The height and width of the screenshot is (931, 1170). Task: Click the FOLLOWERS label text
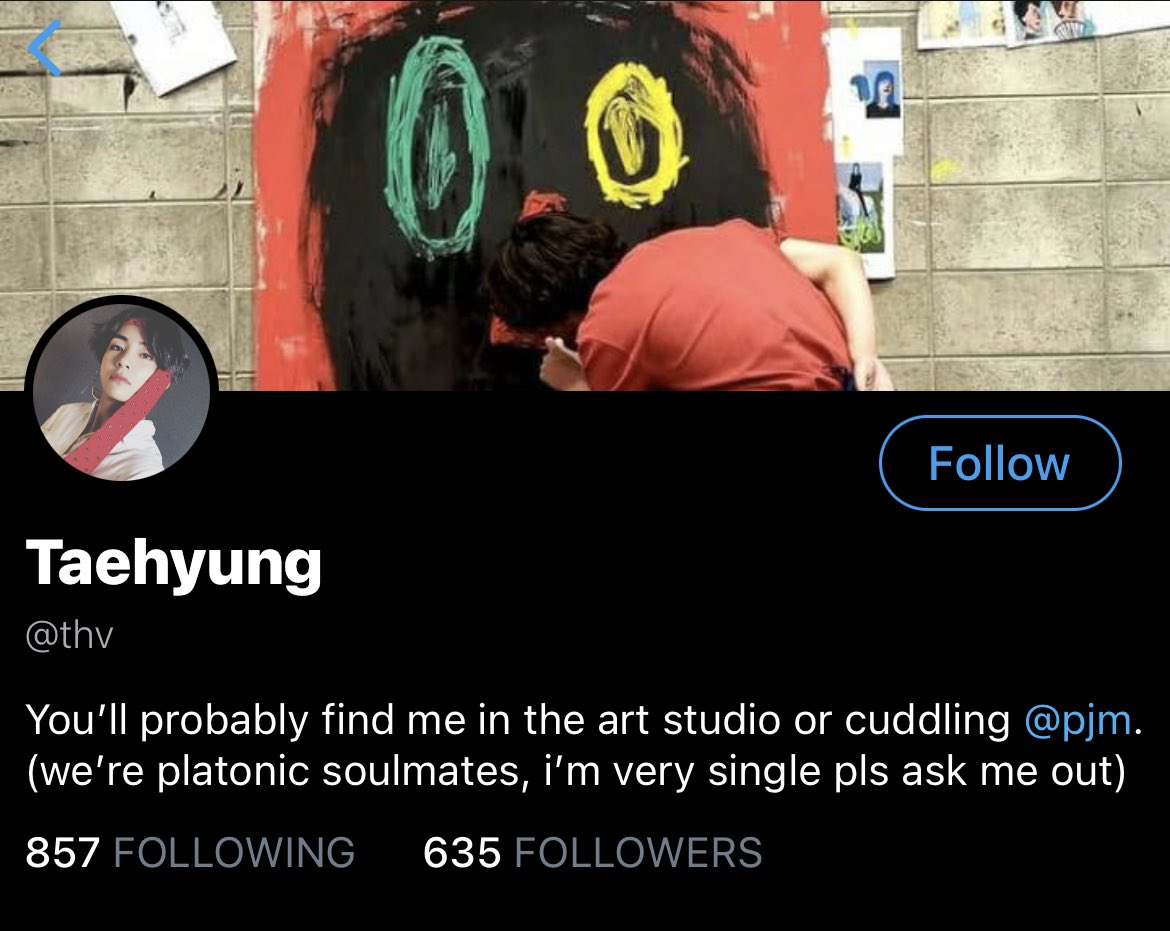coord(639,852)
